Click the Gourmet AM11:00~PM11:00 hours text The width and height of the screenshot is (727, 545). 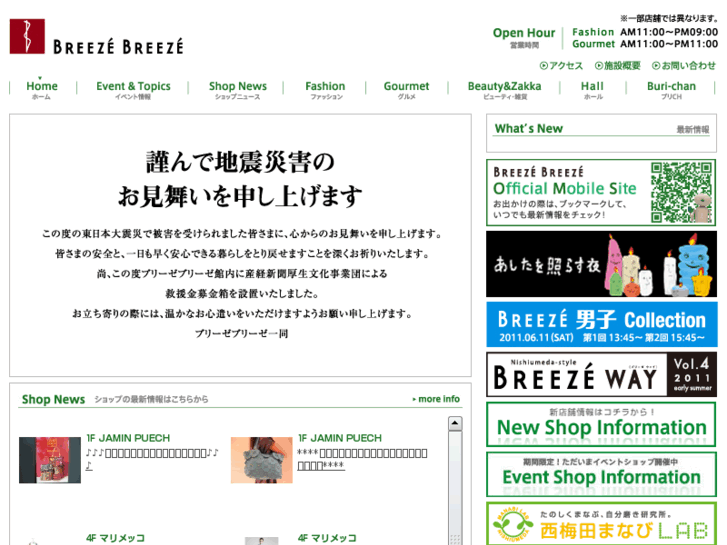[645, 44]
